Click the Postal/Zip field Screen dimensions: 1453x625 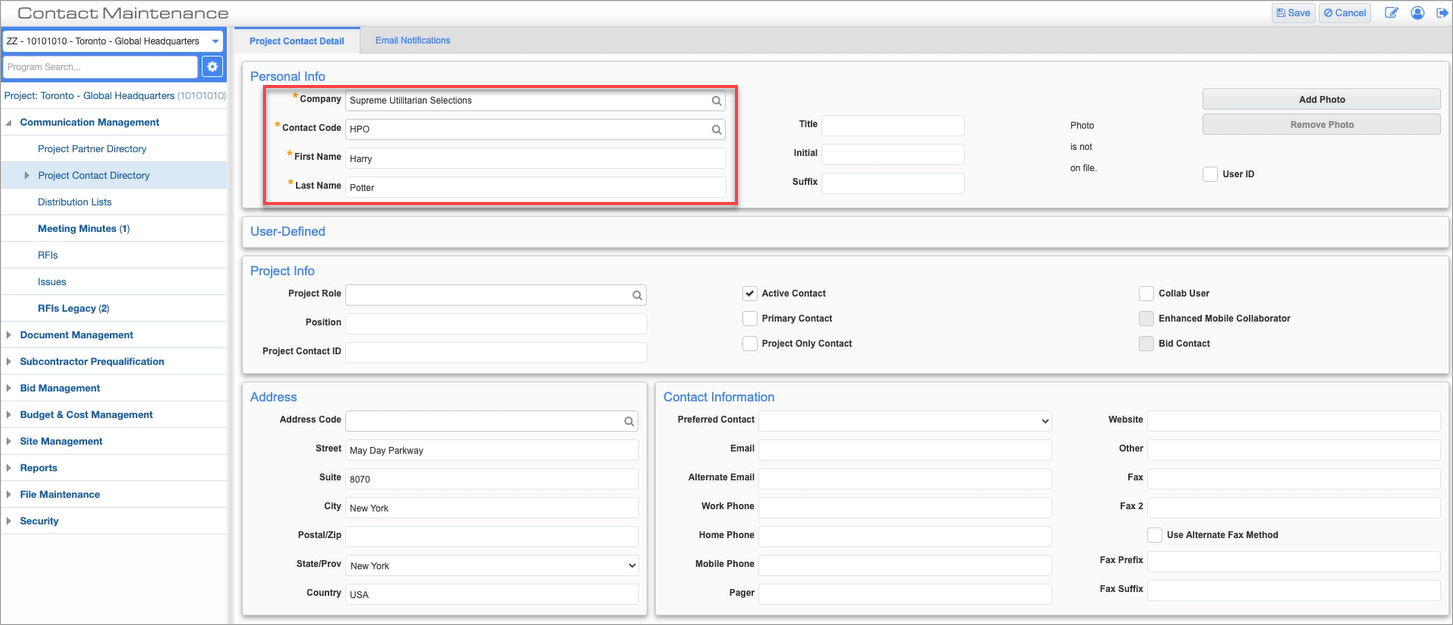(x=492, y=537)
